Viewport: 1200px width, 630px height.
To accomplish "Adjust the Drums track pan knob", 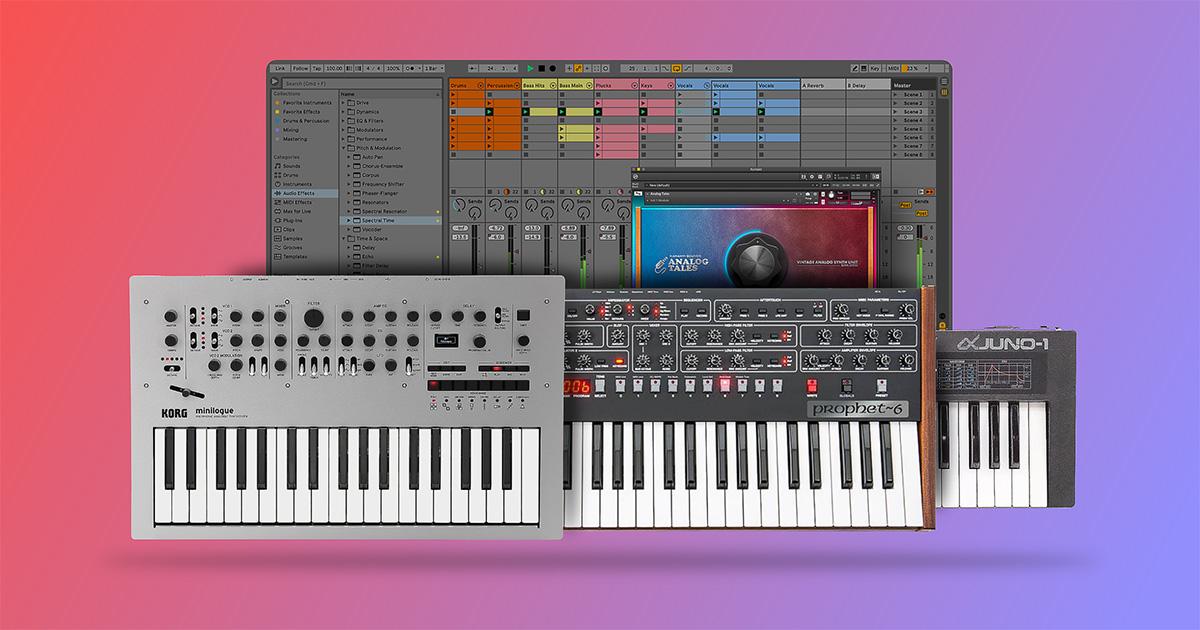I will [x=459, y=204].
